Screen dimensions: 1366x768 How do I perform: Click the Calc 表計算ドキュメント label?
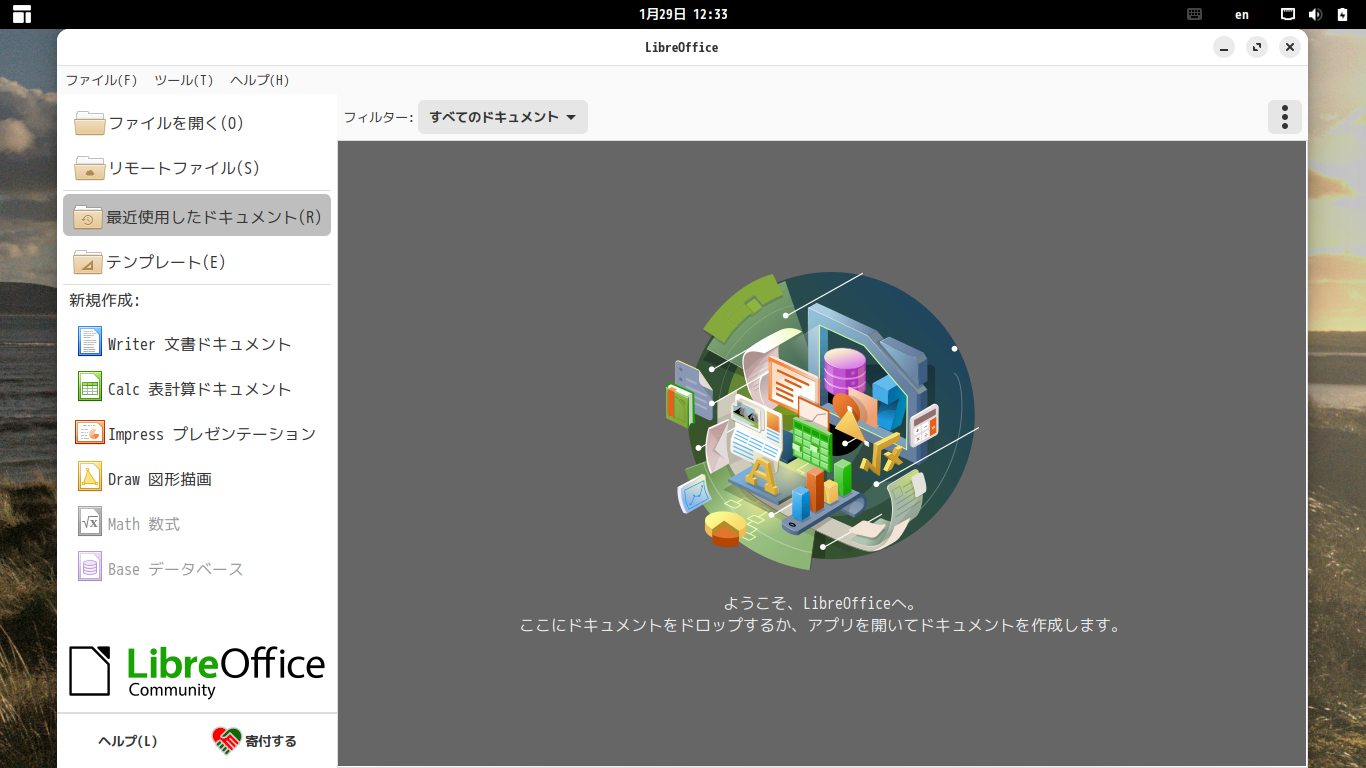(x=199, y=389)
